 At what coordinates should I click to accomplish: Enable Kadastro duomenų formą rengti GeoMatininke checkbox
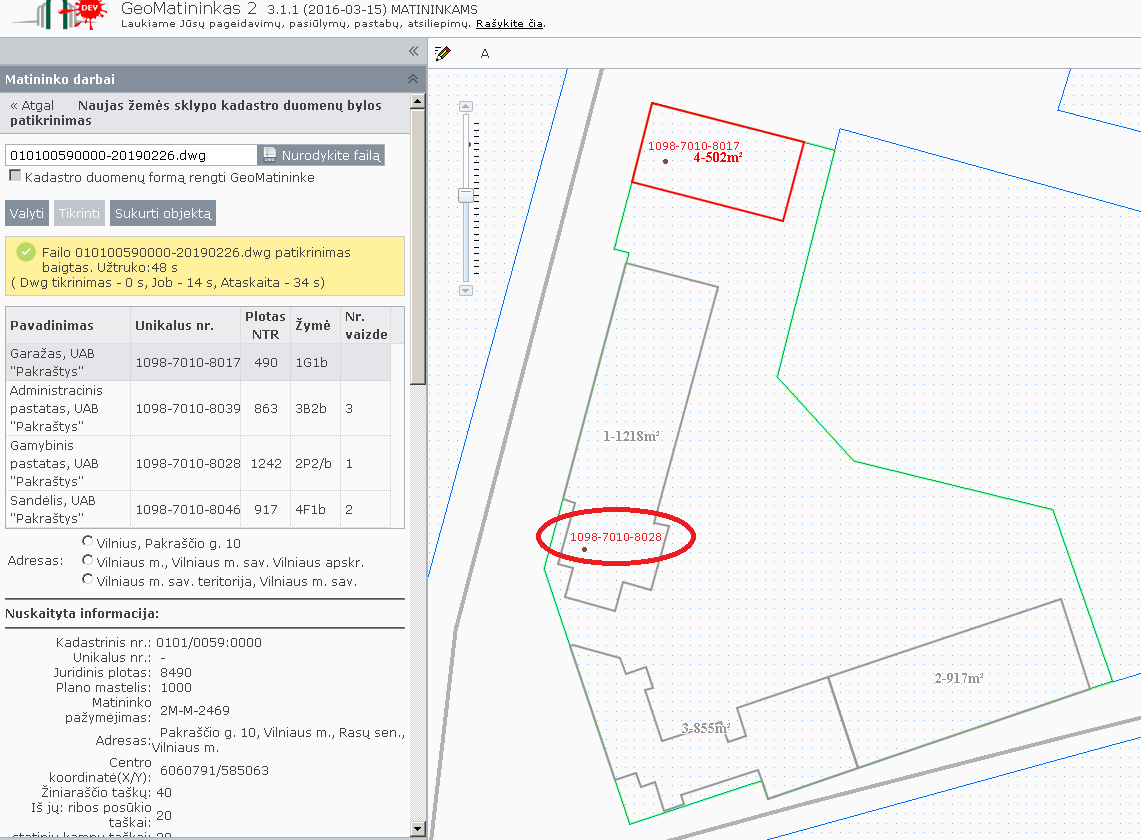tap(15, 175)
